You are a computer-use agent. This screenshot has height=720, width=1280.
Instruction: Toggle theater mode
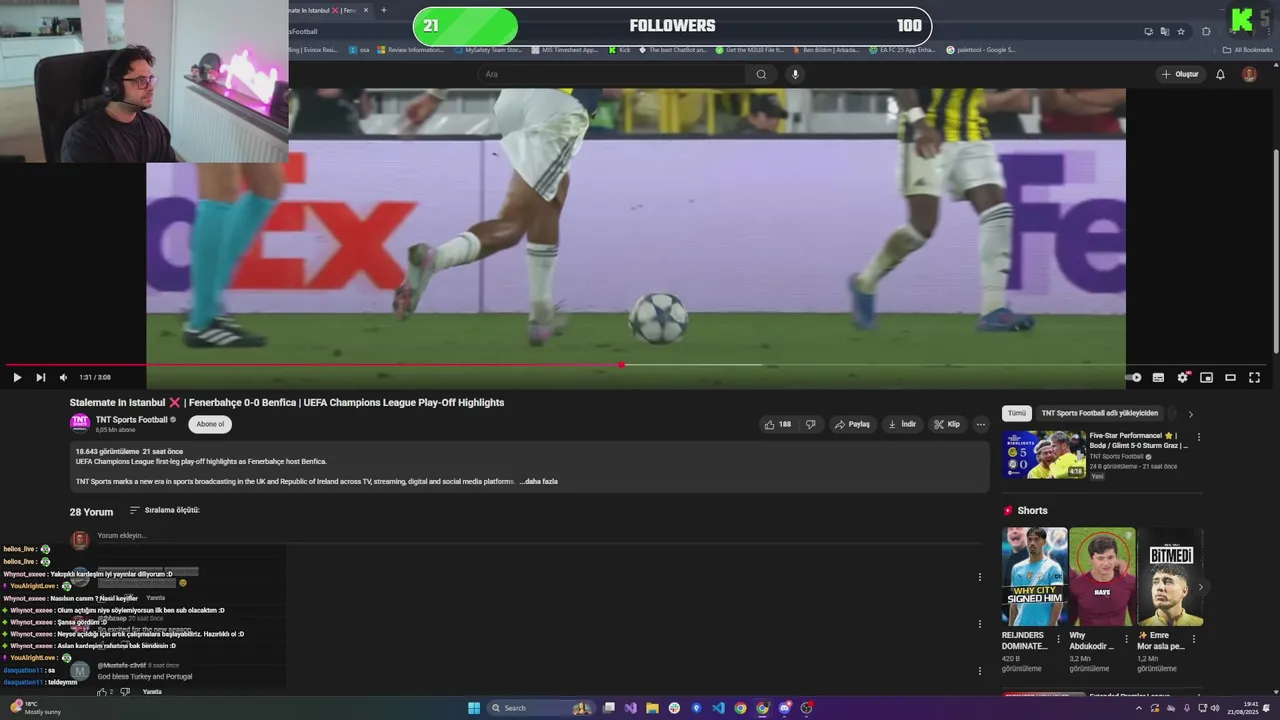pyautogui.click(x=1230, y=378)
